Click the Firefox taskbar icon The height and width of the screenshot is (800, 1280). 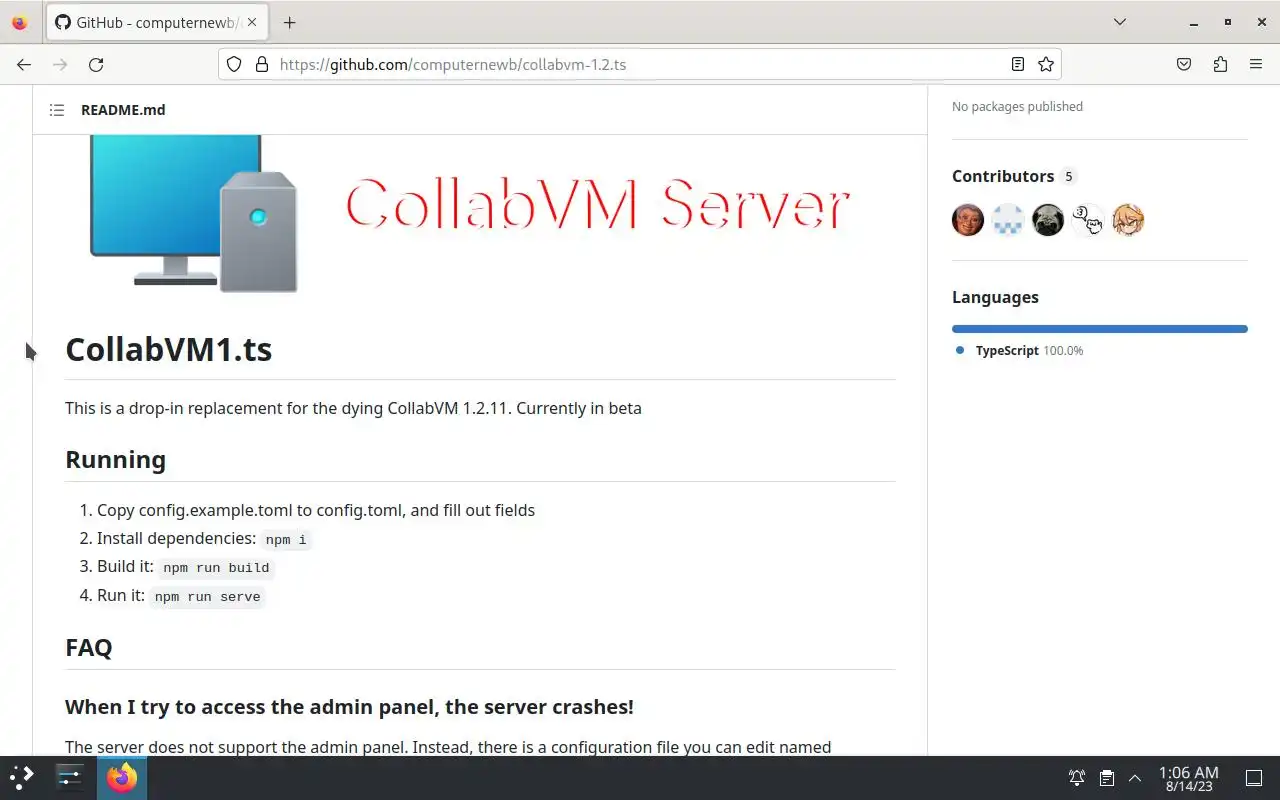click(122, 777)
